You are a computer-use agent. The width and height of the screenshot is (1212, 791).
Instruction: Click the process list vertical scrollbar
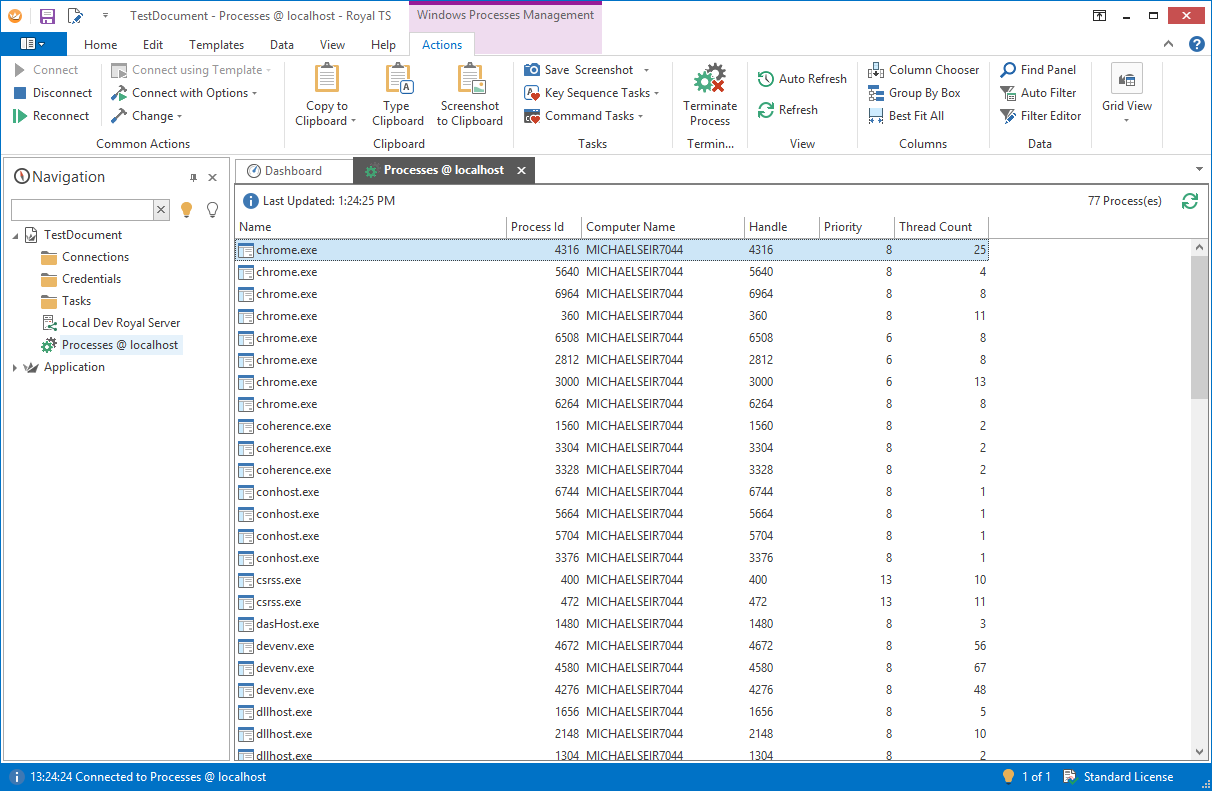point(1199,500)
